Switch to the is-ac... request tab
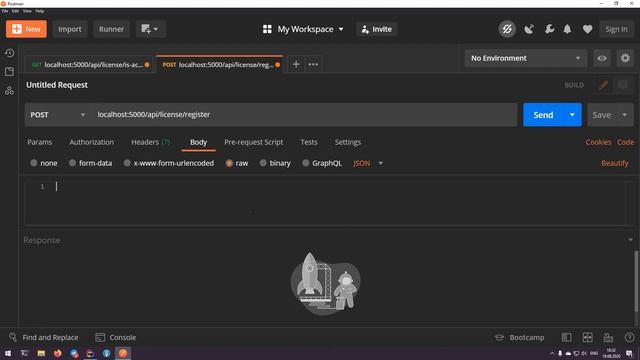This screenshot has height=360, width=640. point(88,64)
